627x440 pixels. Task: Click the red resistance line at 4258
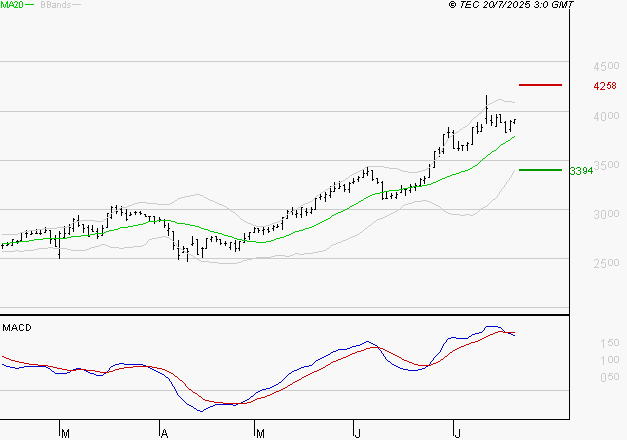pyautogui.click(x=540, y=85)
